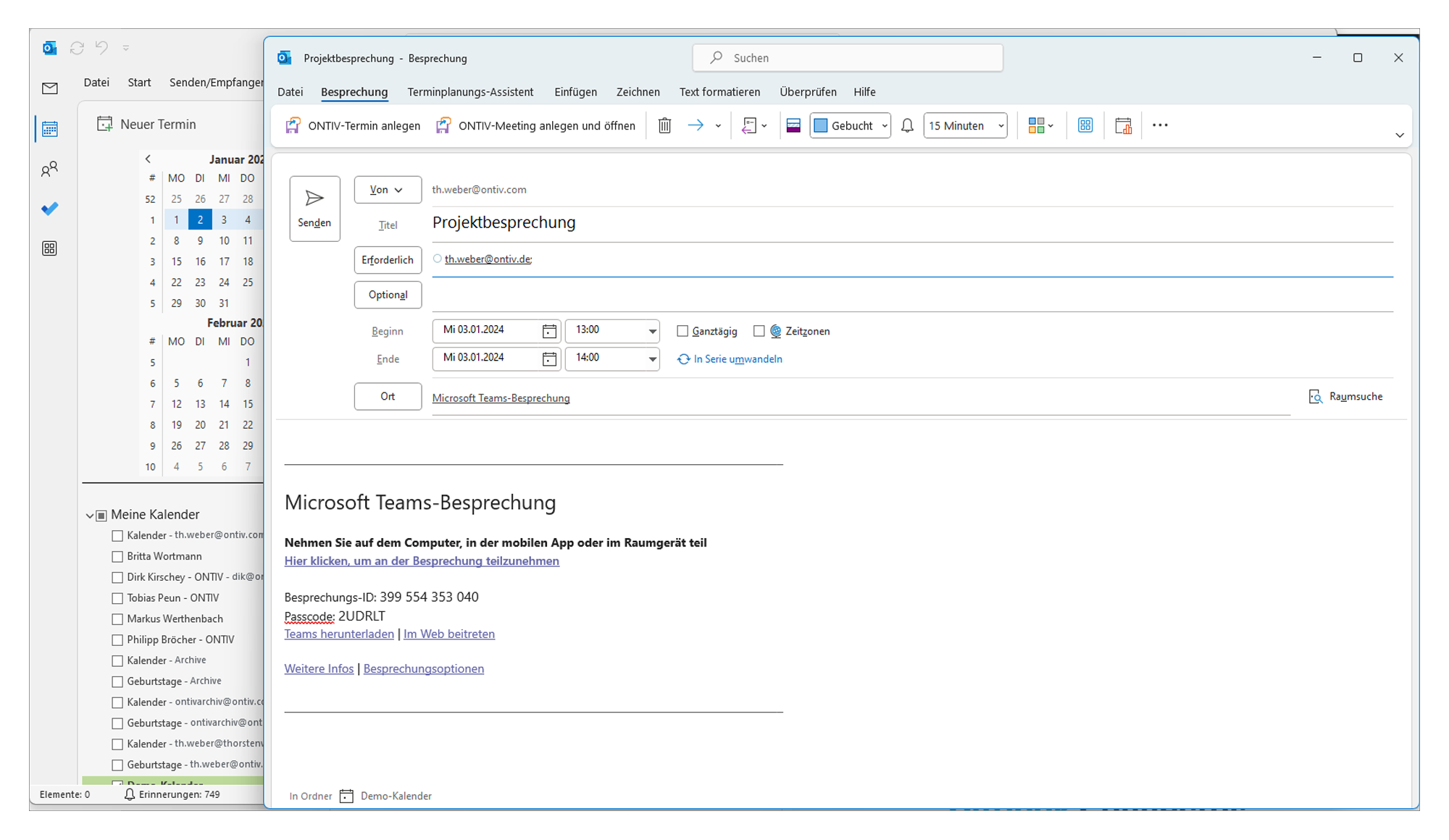Open the categorize color squares
Image resolution: width=1449 pixels, height=840 pixels.
(1040, 125)
